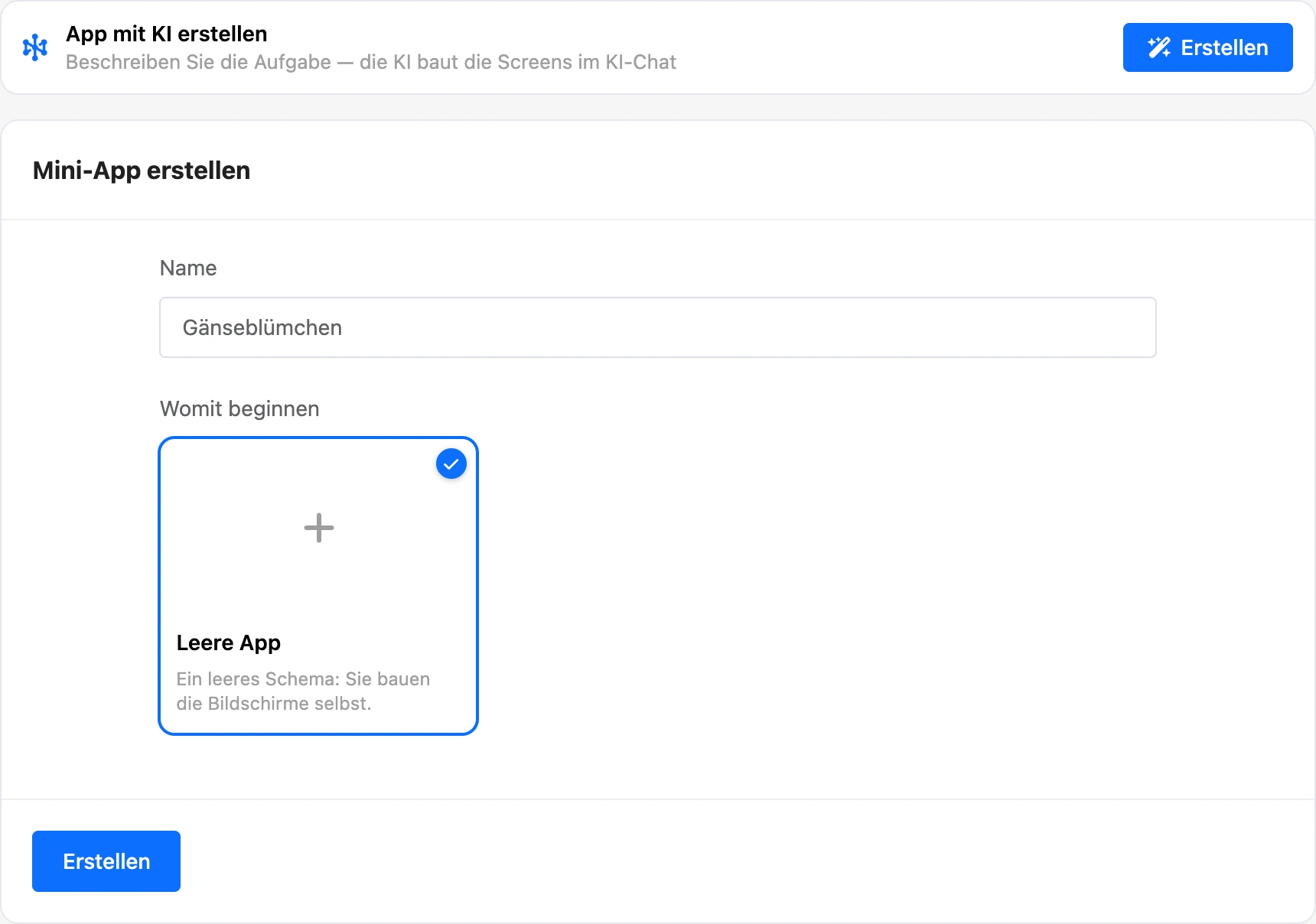
Task: Click the Womit beginnen label
Action: [239, 408]
